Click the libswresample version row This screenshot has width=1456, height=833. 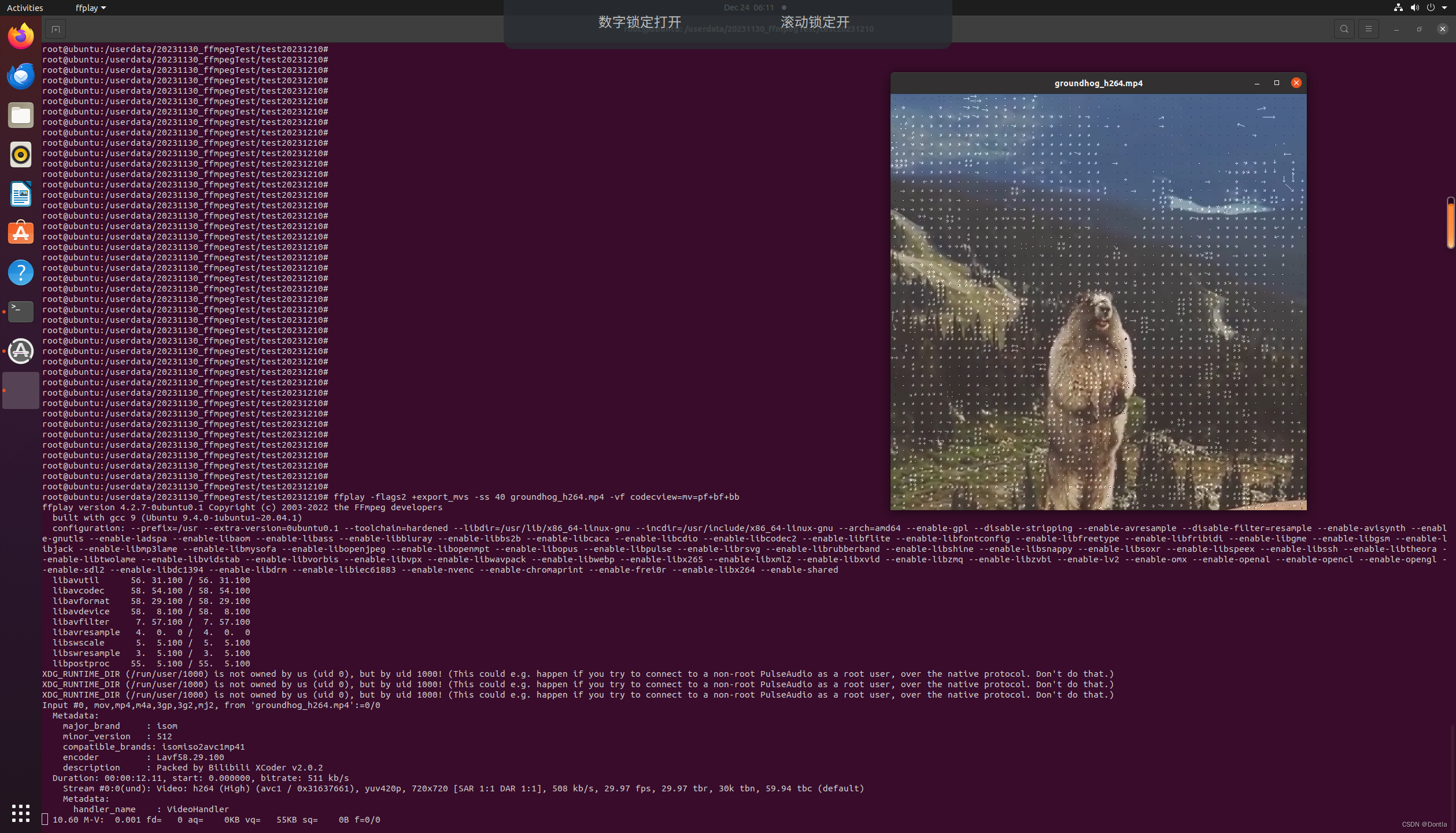tap(151, 653)
